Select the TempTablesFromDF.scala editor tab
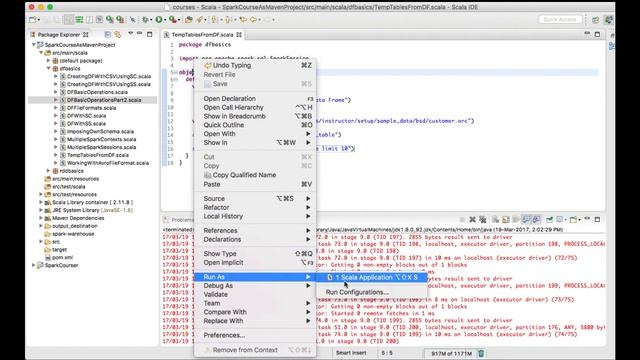 click(x=202, y=35)
